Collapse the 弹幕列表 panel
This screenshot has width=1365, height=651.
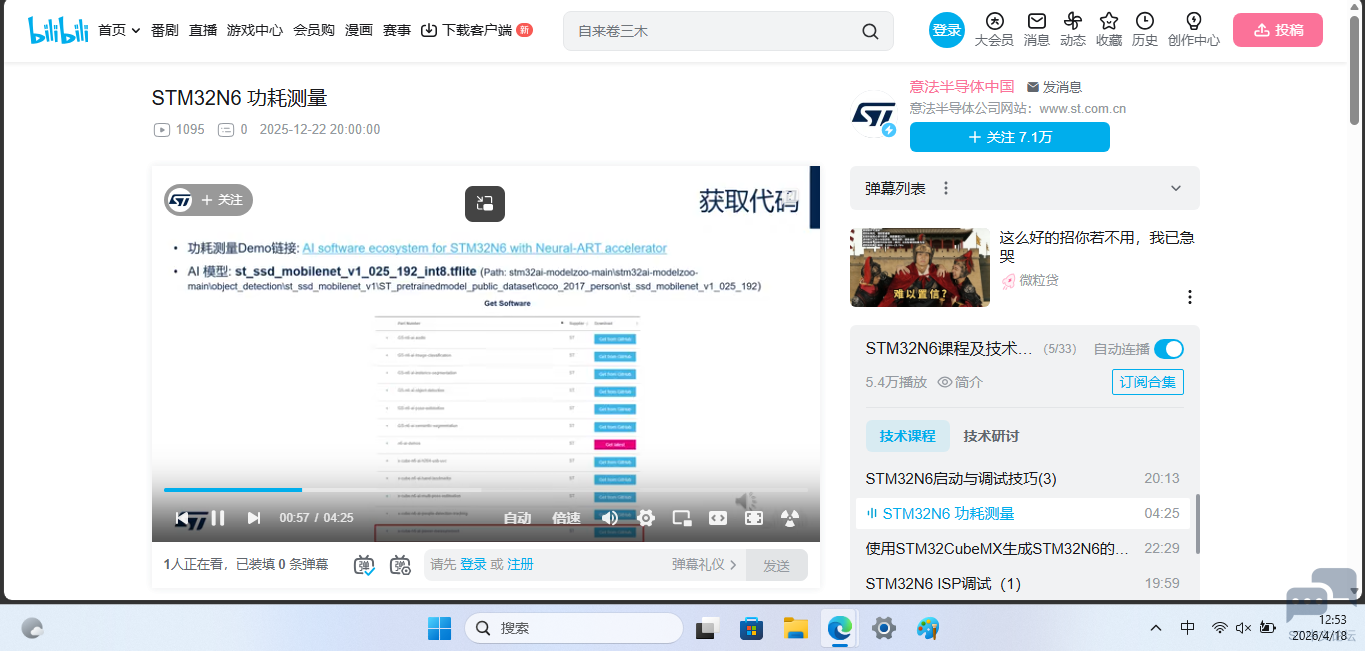click(x=1176, y=188)
